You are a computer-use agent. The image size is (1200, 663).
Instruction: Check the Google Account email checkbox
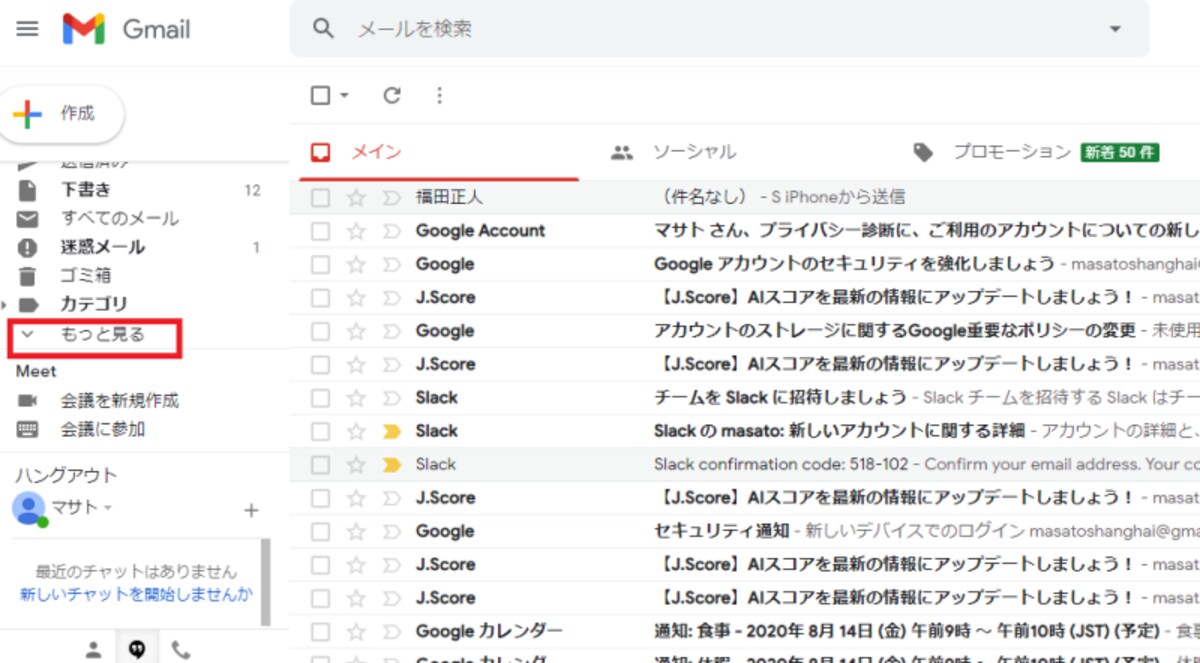pos(320,231)
